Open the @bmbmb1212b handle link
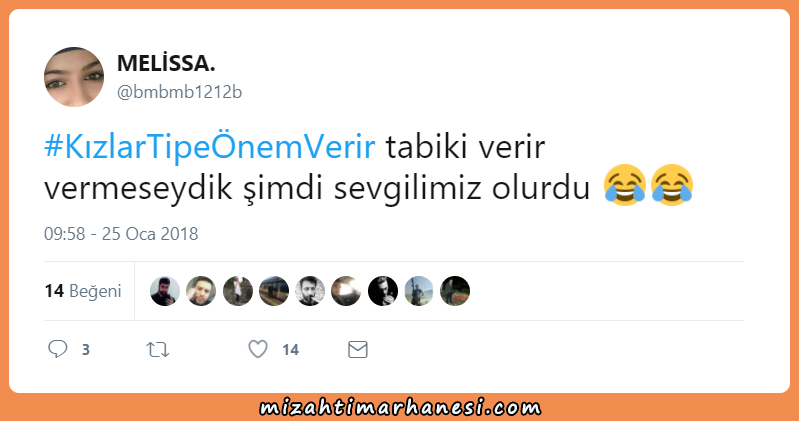 pos(179,92)
